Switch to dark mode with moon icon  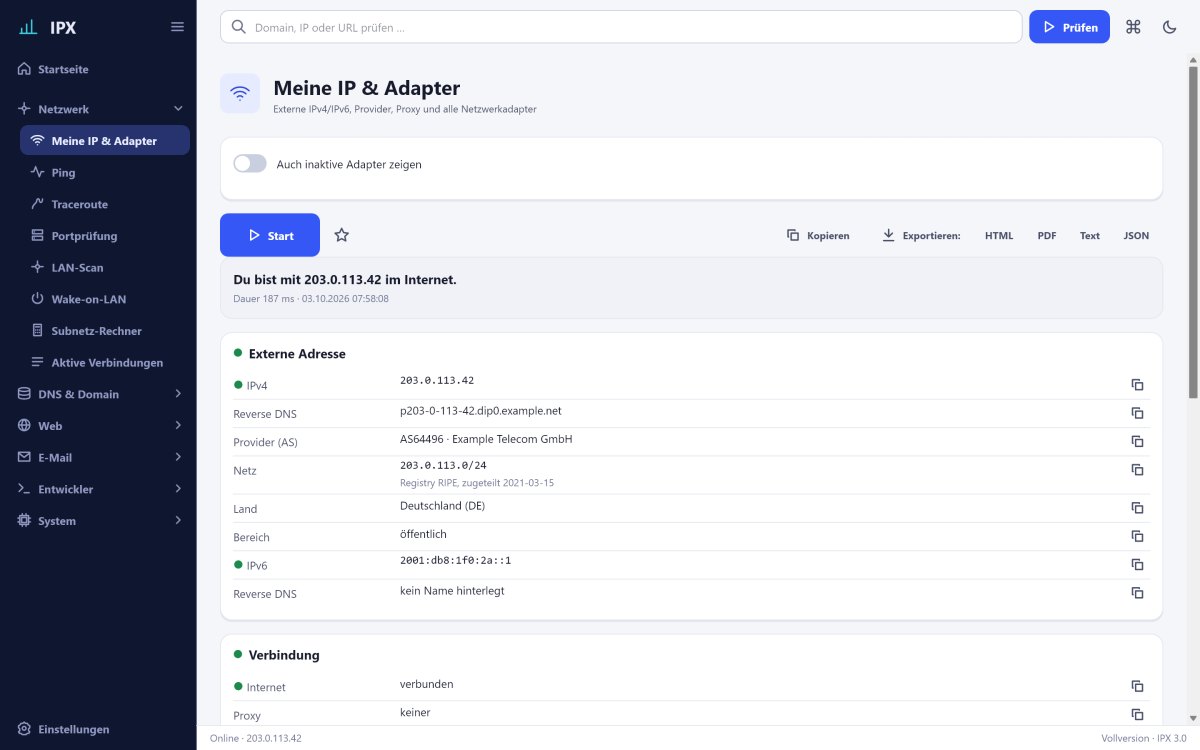point(1169,27)
